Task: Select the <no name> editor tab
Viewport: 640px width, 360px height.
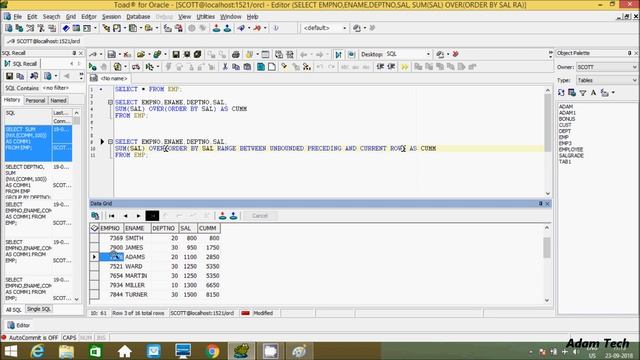Action: [x=110, y=78]
